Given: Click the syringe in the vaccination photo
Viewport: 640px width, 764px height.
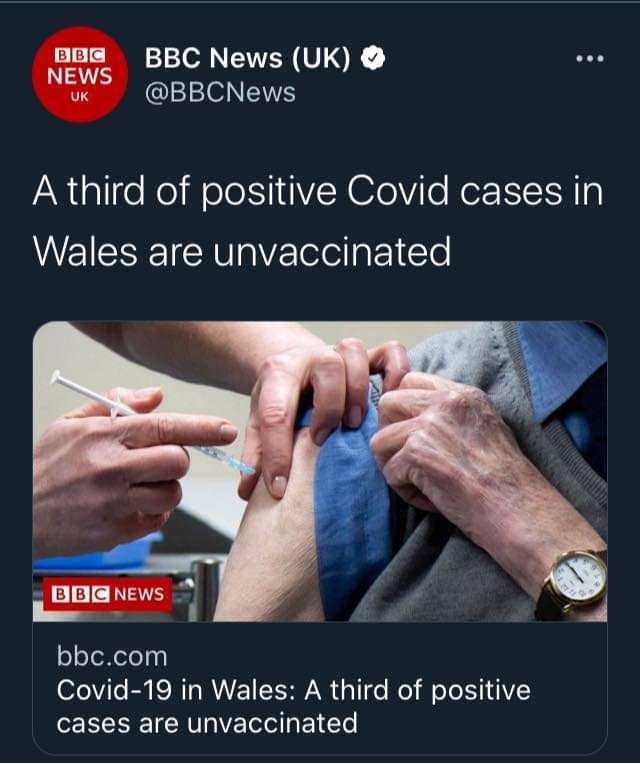Looking at the screenshot, I should 153,423.
